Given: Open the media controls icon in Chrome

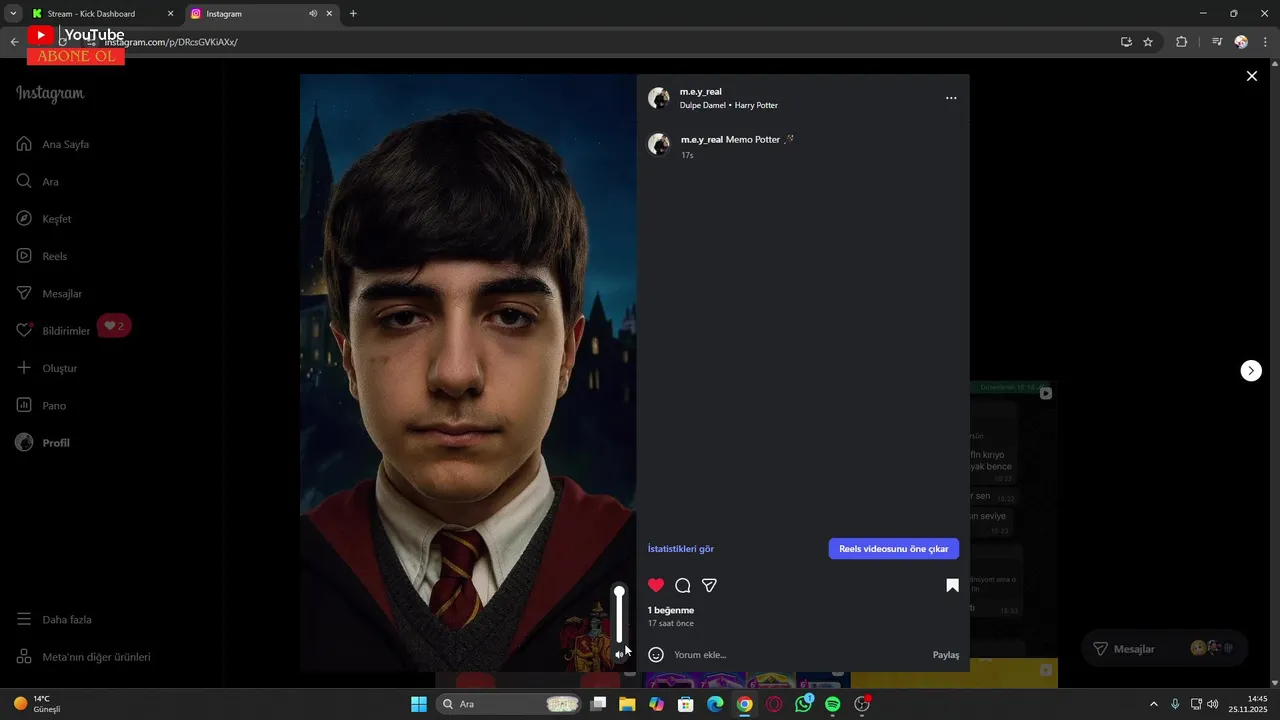Looking at the screenshot, I should (1217, 42).
